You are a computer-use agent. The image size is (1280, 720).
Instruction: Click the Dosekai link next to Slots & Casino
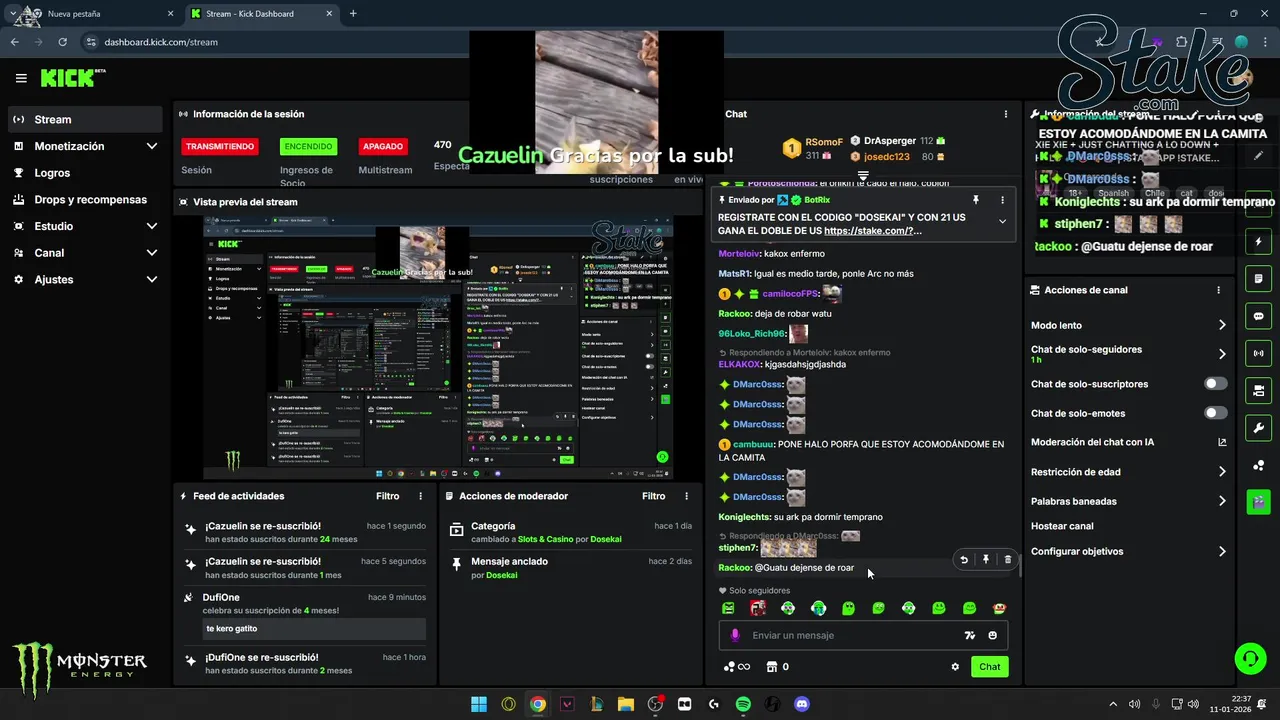605,539
